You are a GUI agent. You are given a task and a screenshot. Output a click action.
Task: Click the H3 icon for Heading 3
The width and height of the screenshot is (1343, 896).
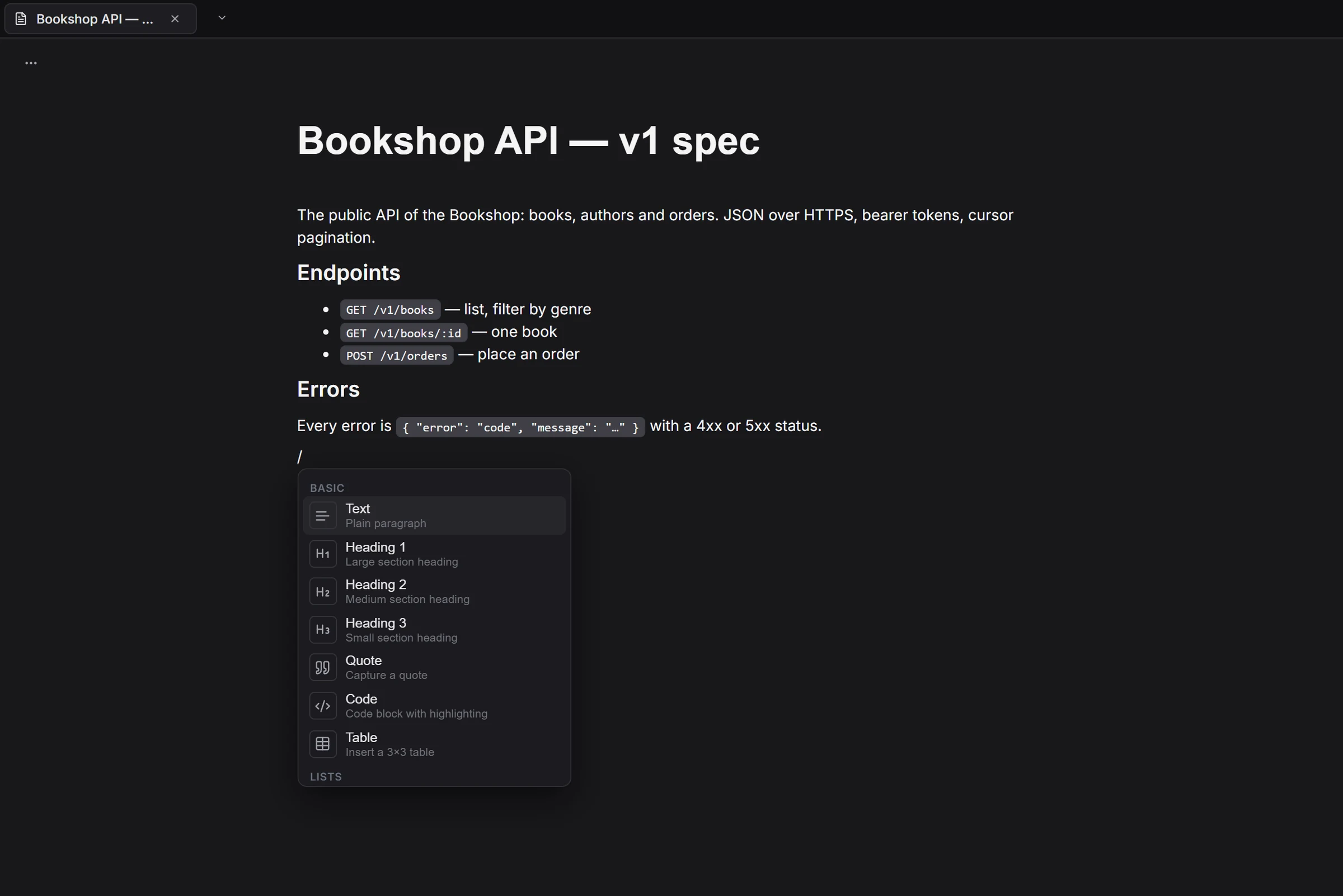pyautogui.click(x=322, y=630)
